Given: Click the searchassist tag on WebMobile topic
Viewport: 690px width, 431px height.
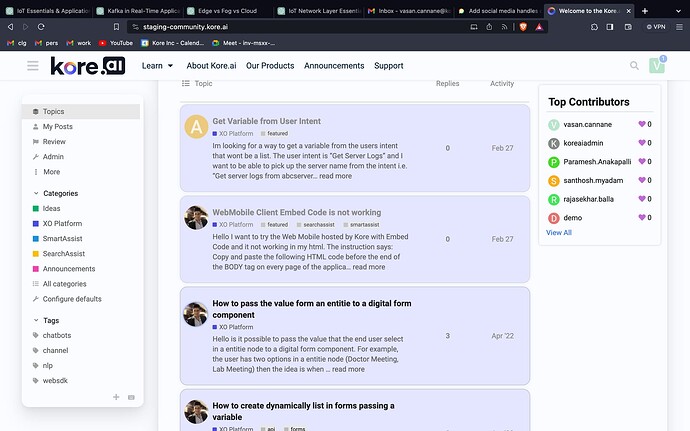Looking at the screenshot, I should click(319, 225).
